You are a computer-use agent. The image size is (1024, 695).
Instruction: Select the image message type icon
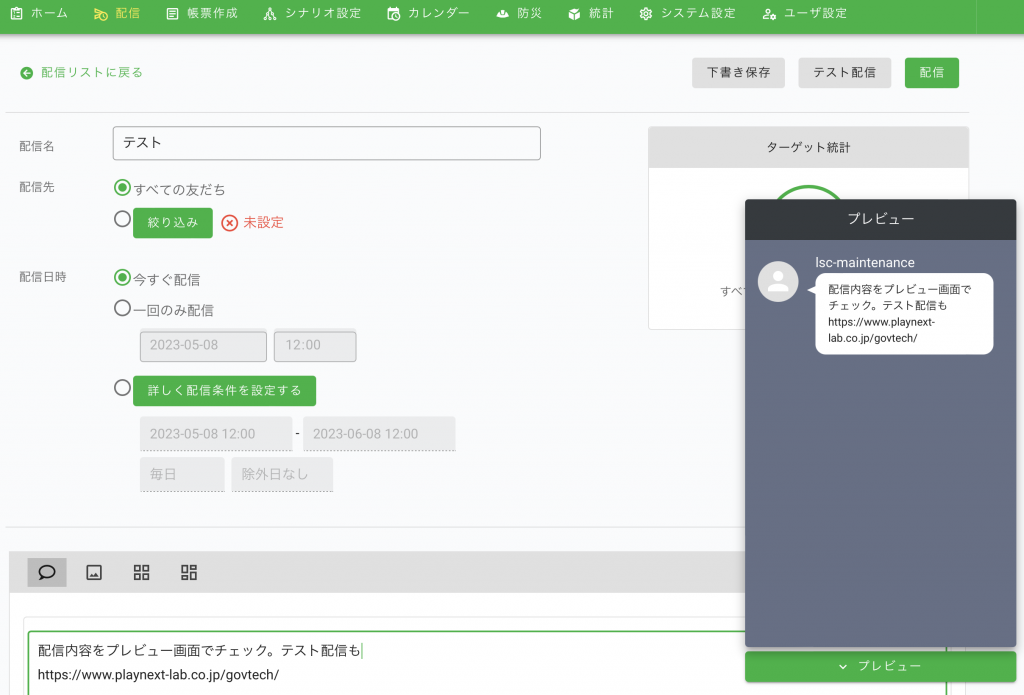[x=94, y=571]
